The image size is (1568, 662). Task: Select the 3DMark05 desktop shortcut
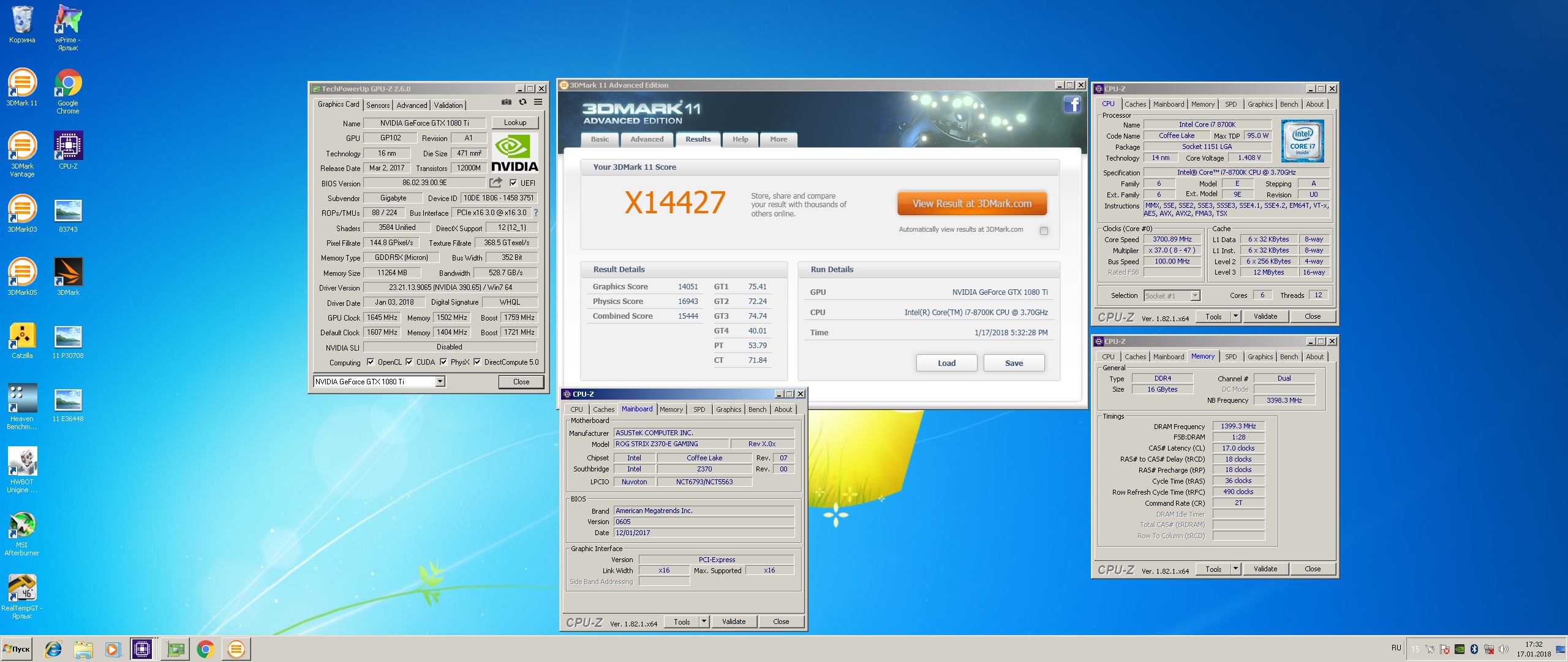pos(22,277)
